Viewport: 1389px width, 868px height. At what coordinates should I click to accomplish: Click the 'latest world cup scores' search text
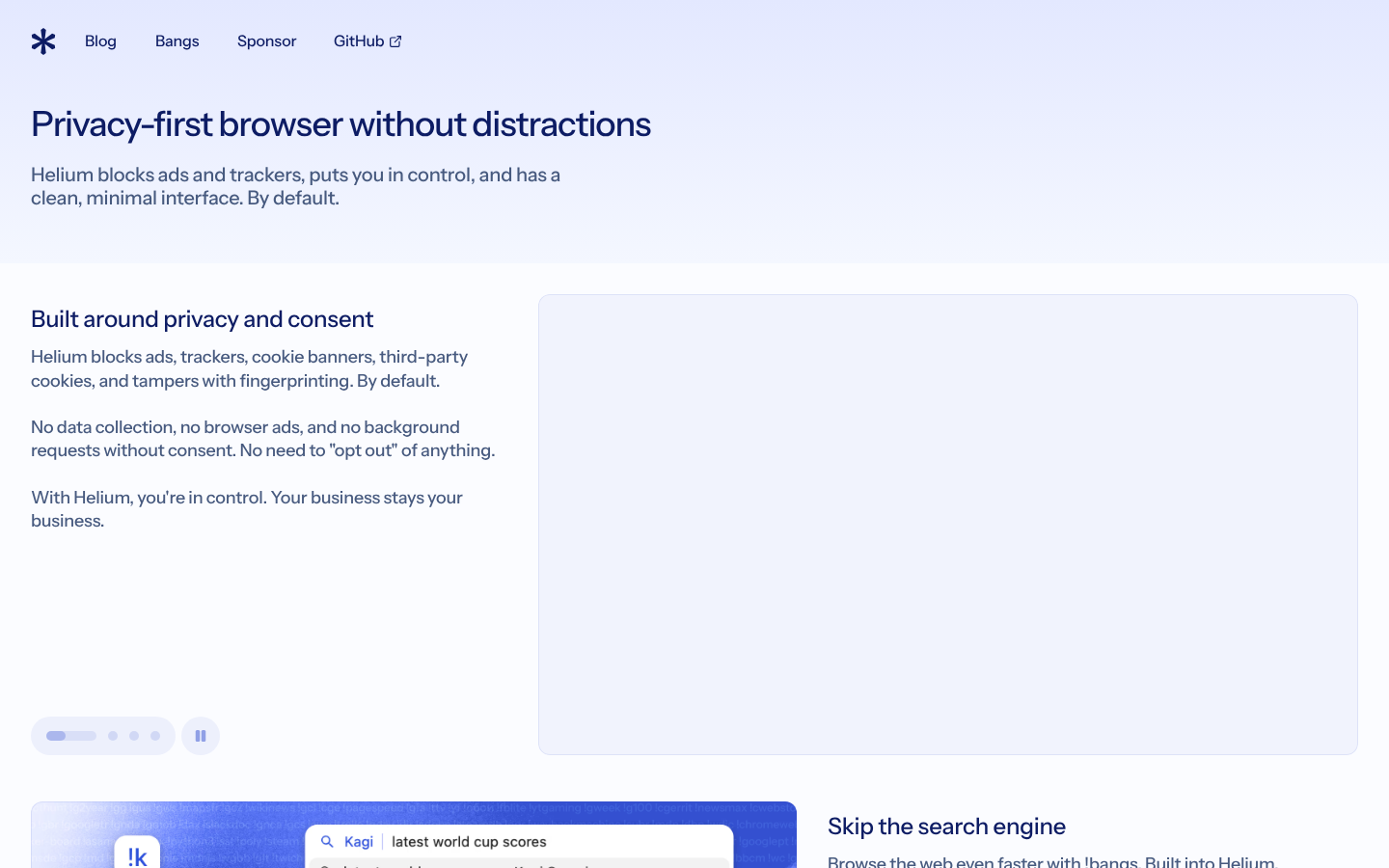pos(469,842)
